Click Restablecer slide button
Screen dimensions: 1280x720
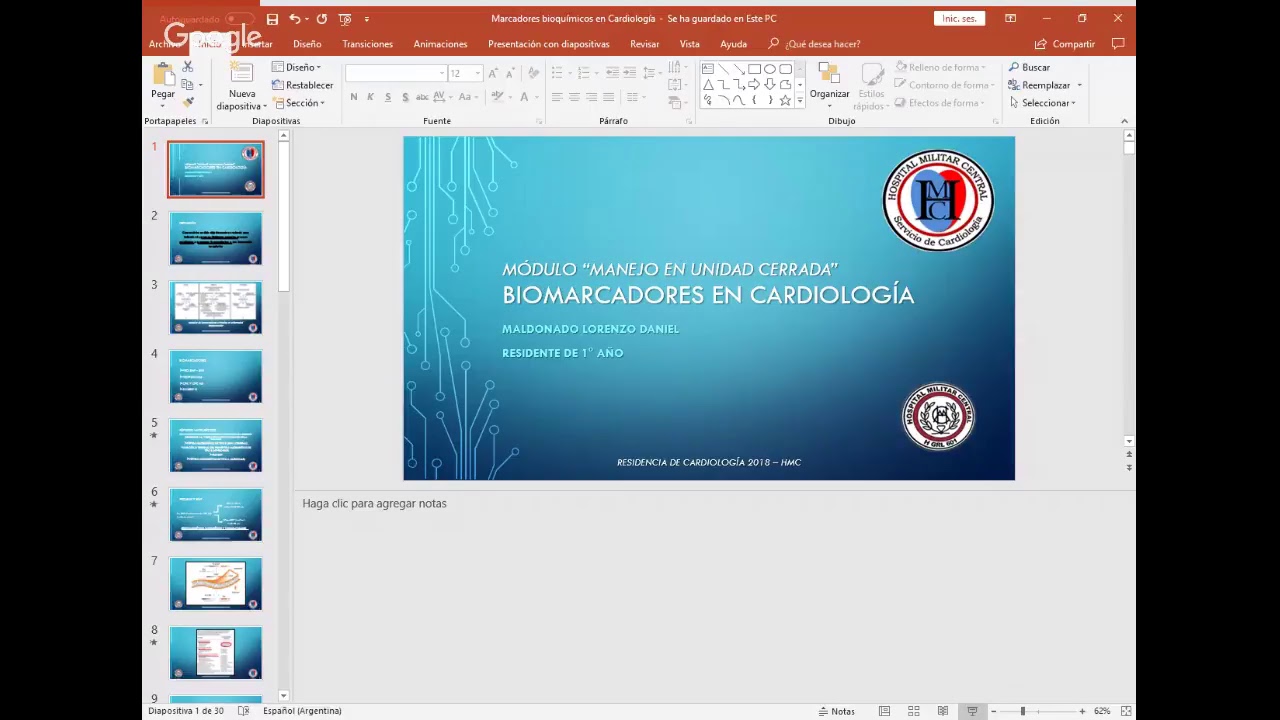click(302, 85)
